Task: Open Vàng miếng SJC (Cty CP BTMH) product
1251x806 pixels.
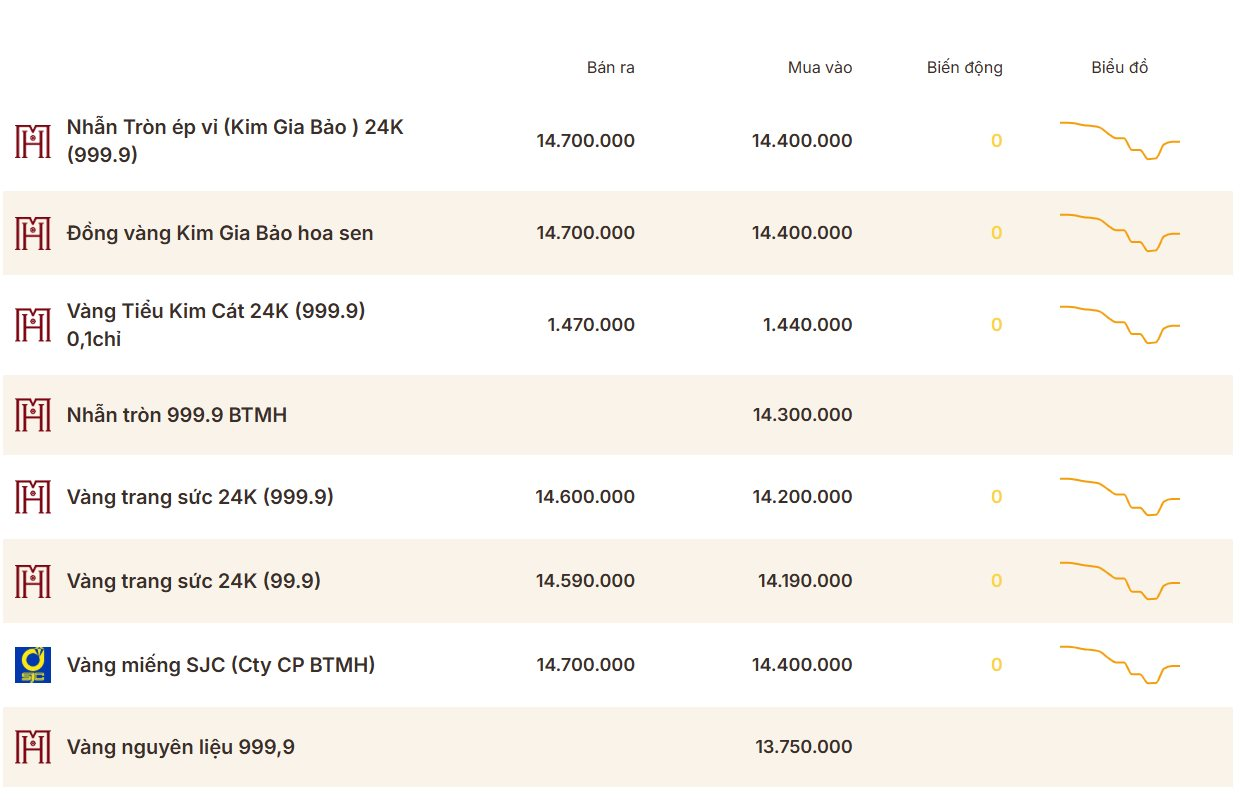Action: [221, 665]
